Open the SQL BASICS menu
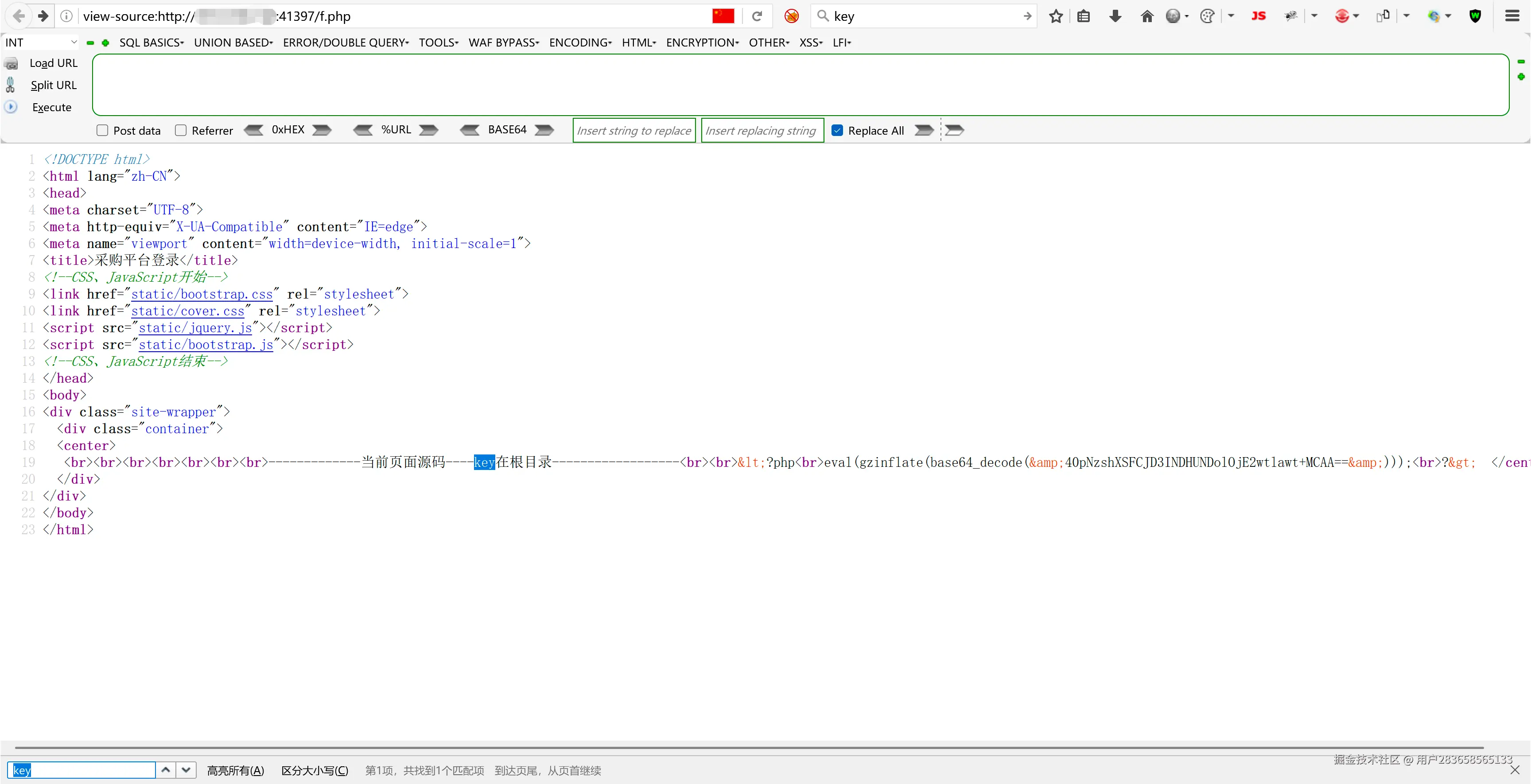 [x=152, y=42]
